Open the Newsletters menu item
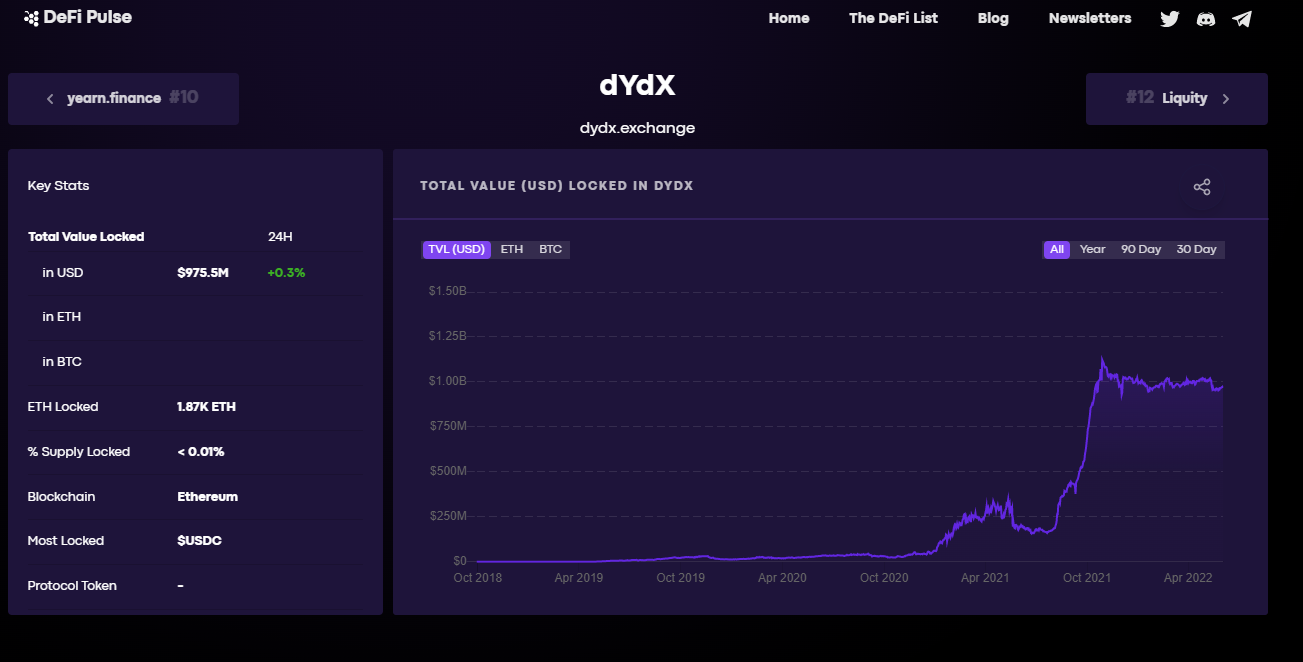This screenshot has width=1303, height=662. click(x=1090, y=18)
